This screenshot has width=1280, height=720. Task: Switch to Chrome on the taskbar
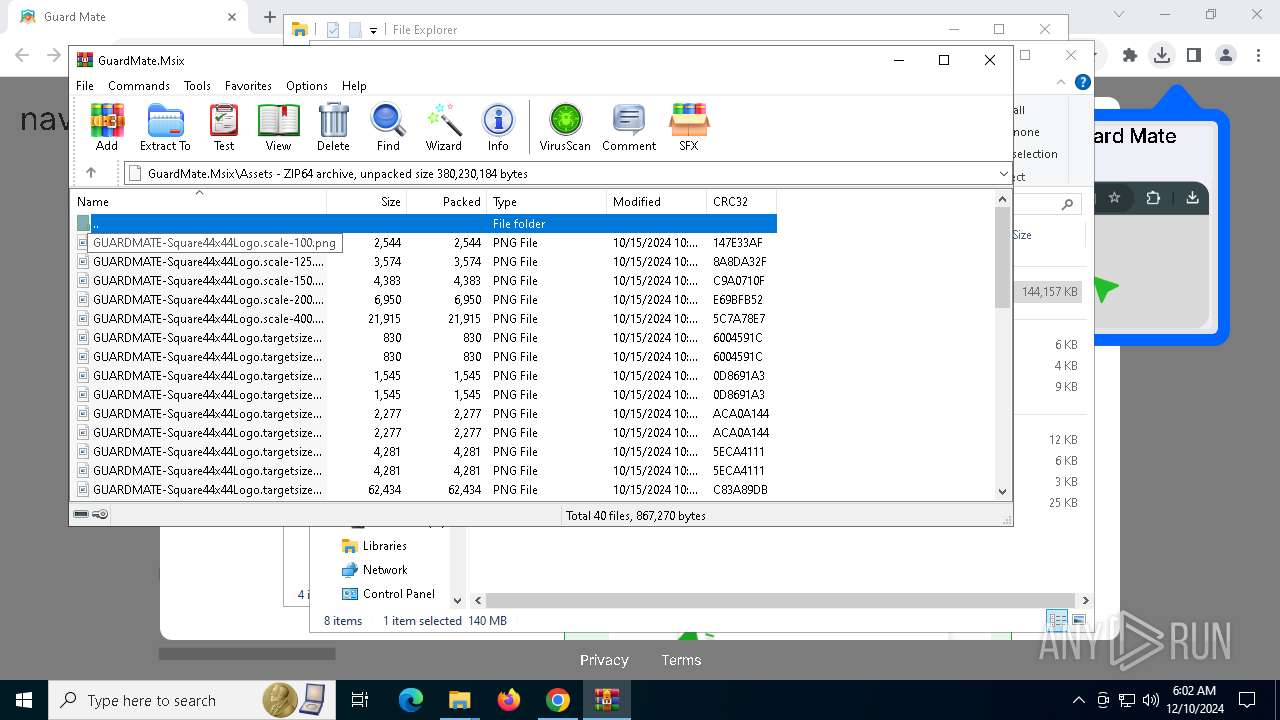(x=558, y=700)
